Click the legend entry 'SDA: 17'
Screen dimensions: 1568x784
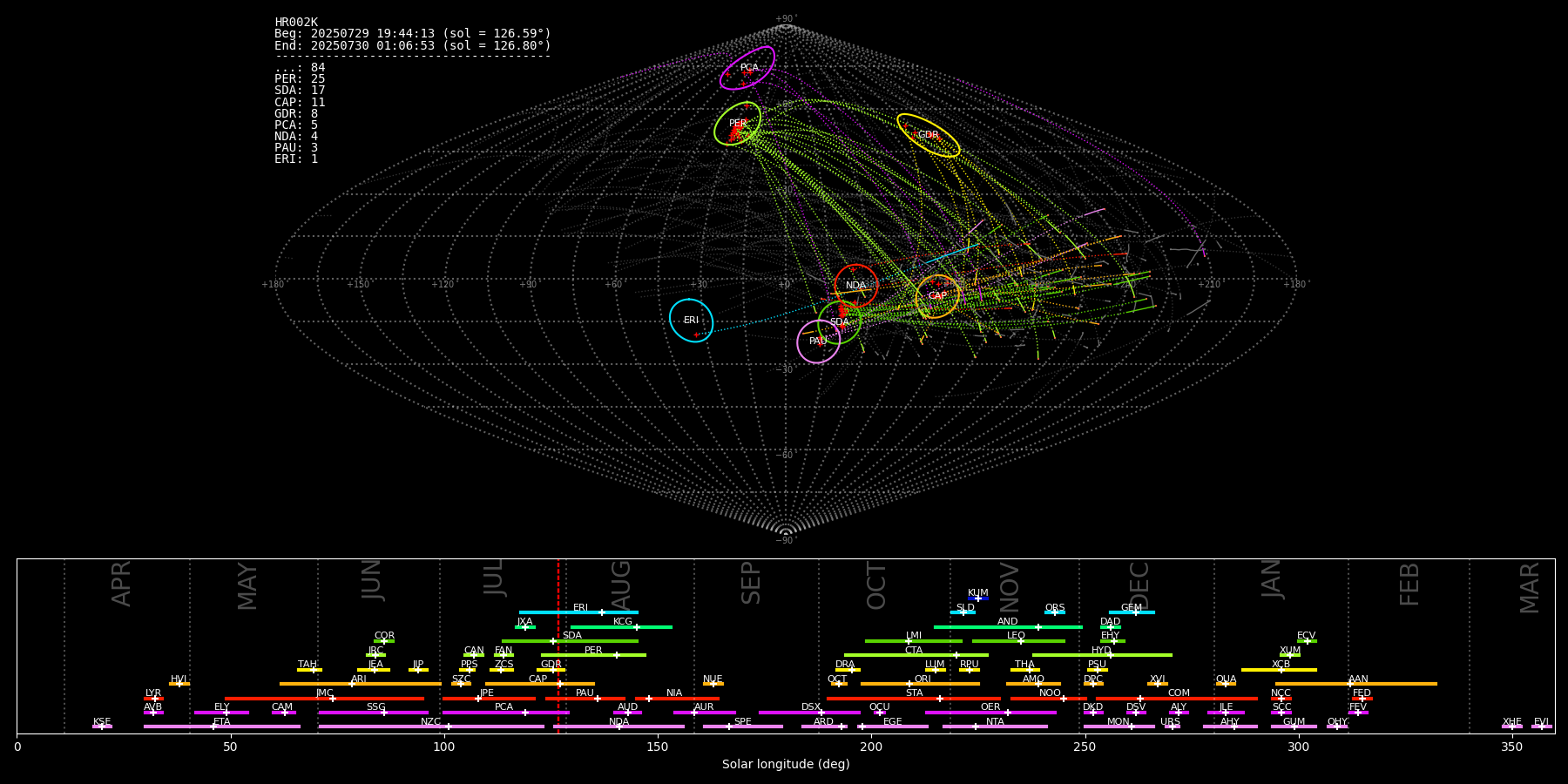click(300, 91)
